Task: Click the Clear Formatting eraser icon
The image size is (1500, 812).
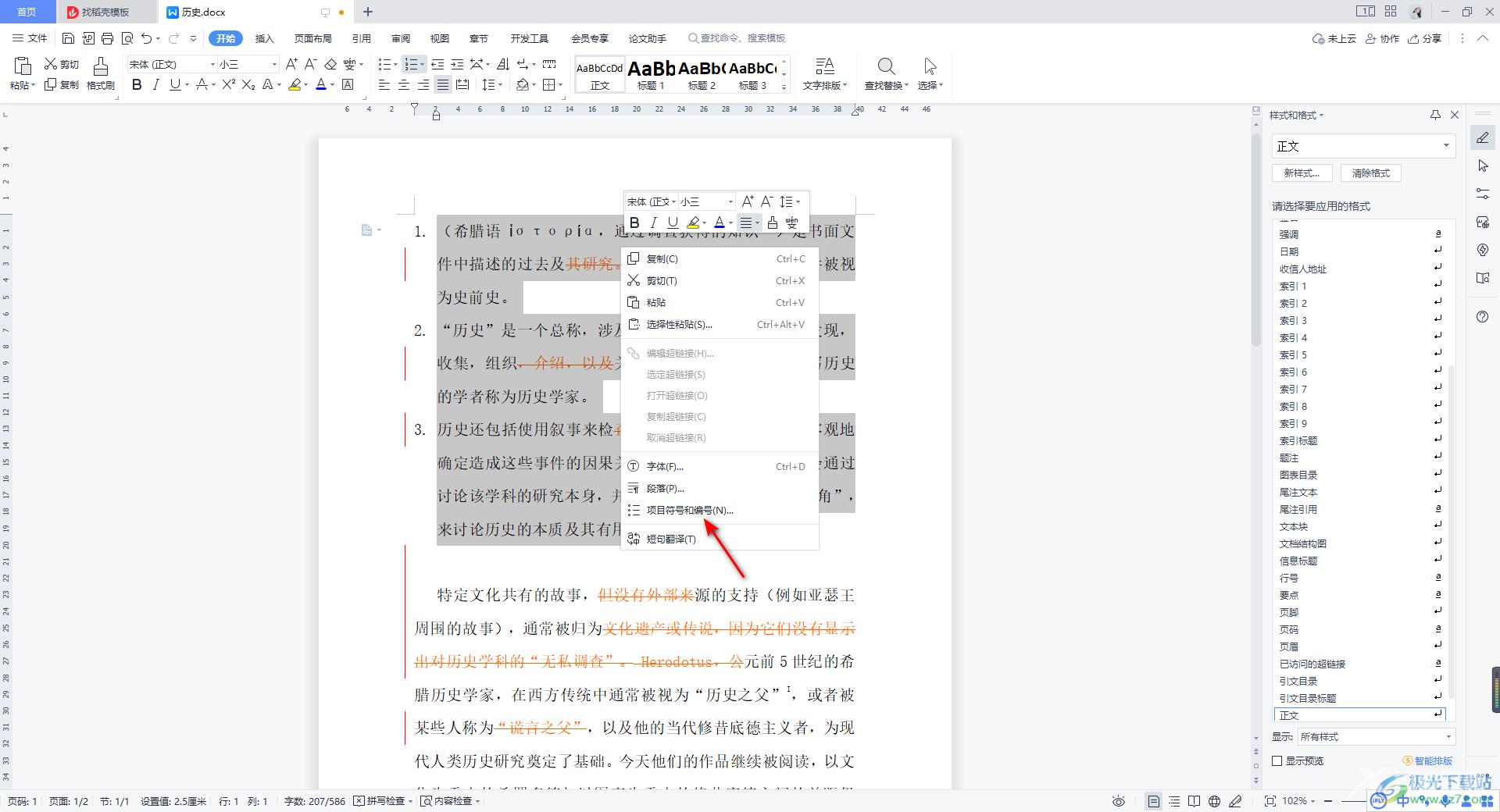Action: tap(330, 64)
